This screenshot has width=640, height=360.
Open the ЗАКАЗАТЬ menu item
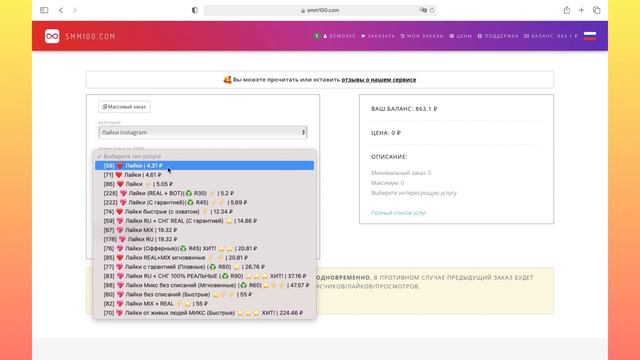click(378, 36)
